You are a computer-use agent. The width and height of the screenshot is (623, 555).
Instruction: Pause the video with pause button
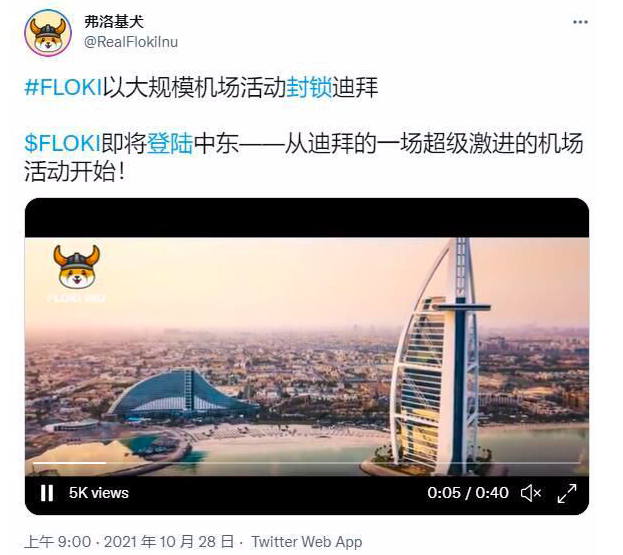[47, 493]
